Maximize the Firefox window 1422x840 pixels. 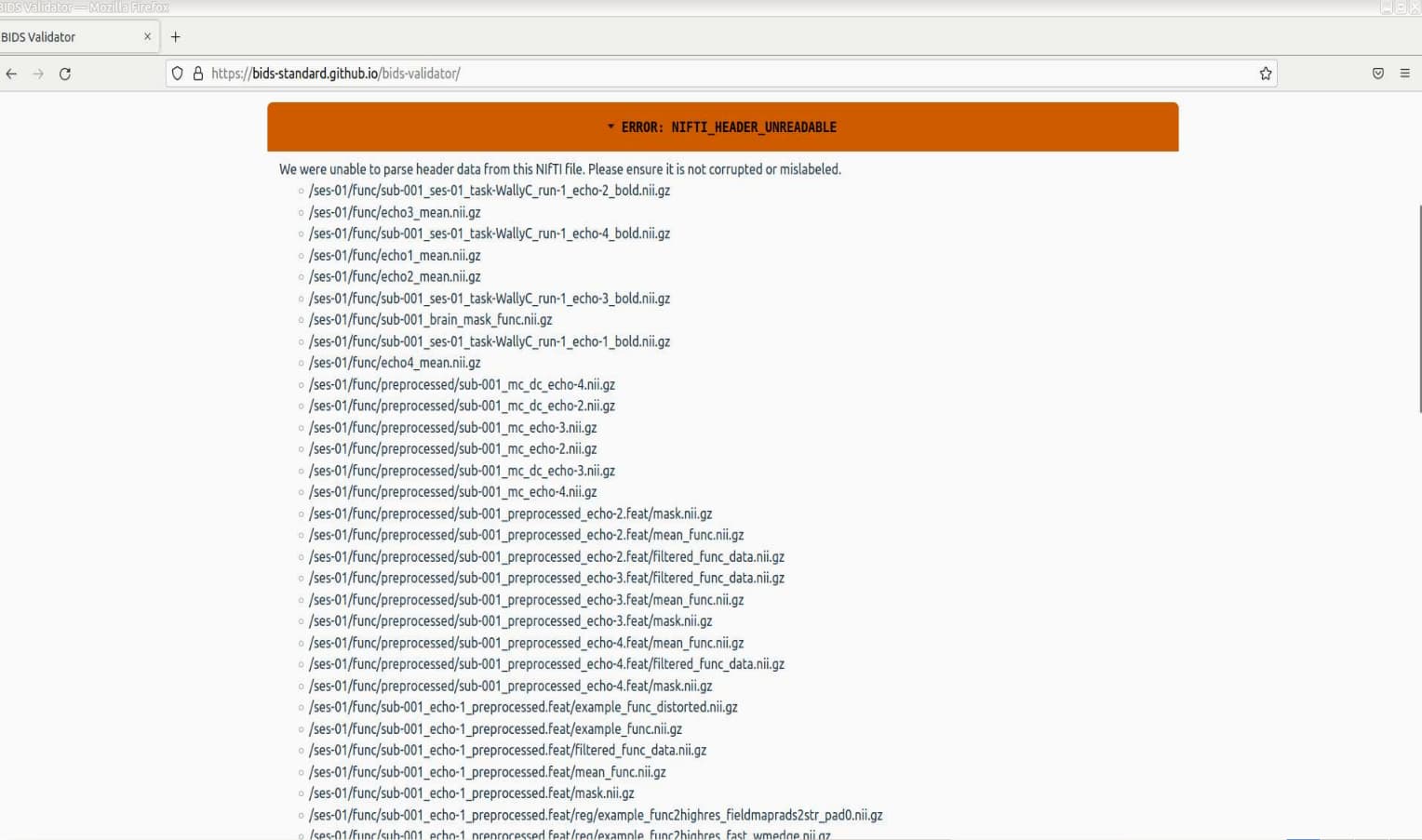pos(1401,7)
